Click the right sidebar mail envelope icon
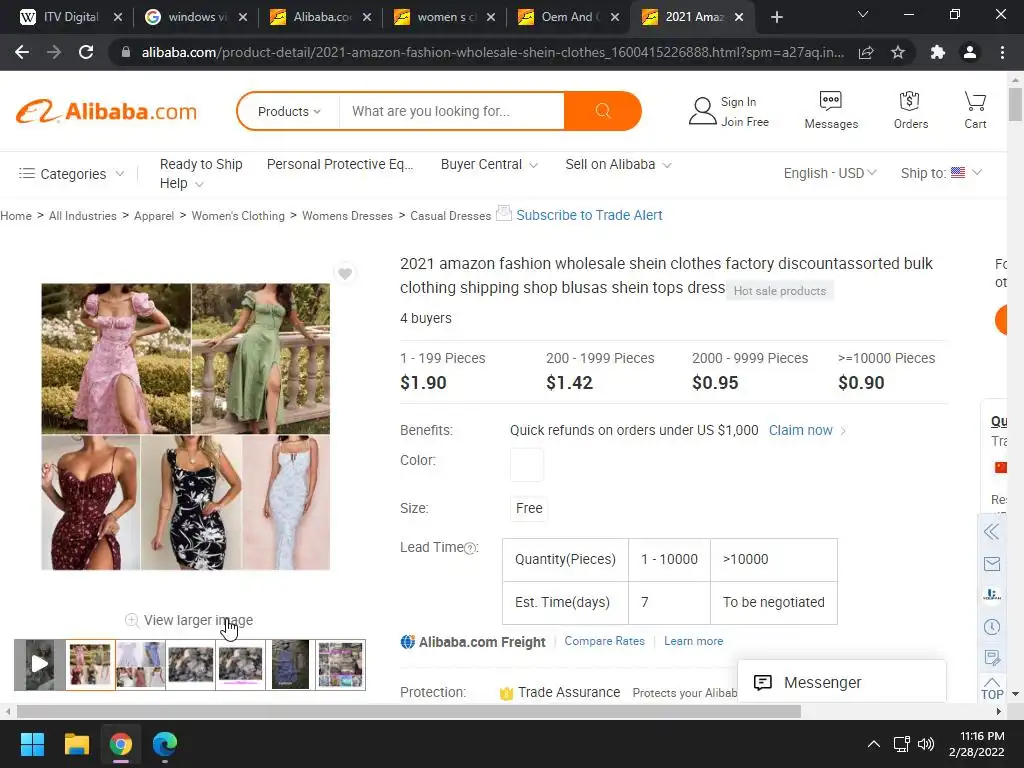Screen dimensions: 1024x768 tap(991, 564)
